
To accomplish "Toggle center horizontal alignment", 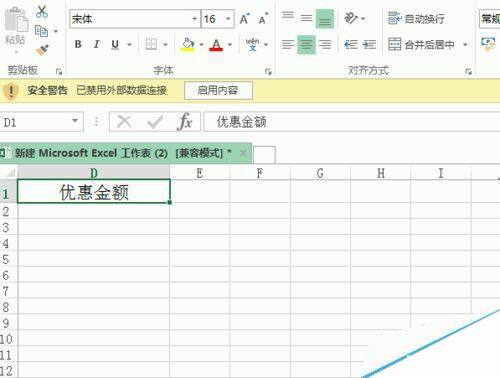I will point(306,44).
